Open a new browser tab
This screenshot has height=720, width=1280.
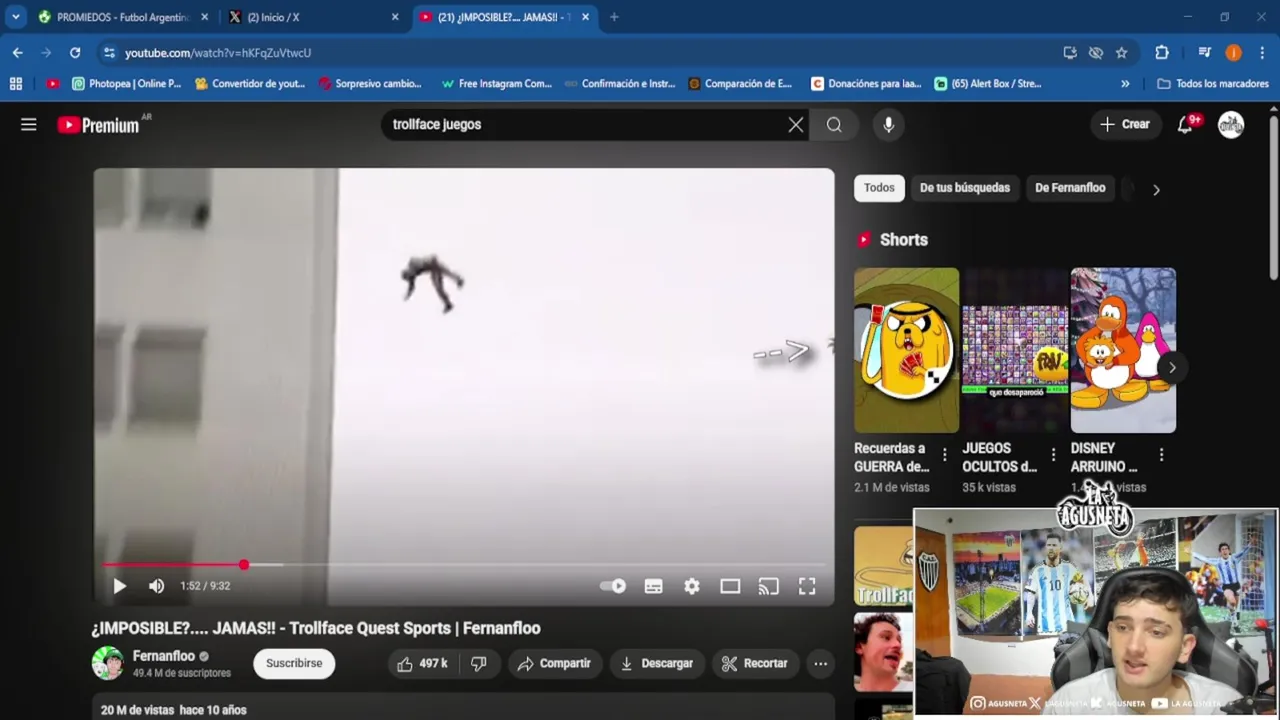pos(614,17)
